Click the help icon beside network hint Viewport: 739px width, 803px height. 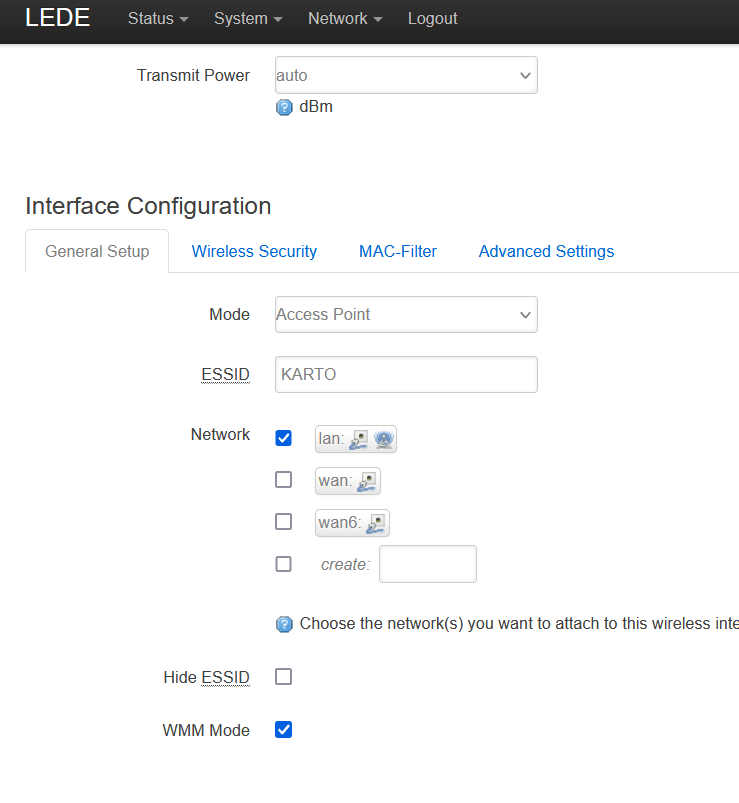click(284, 624)
